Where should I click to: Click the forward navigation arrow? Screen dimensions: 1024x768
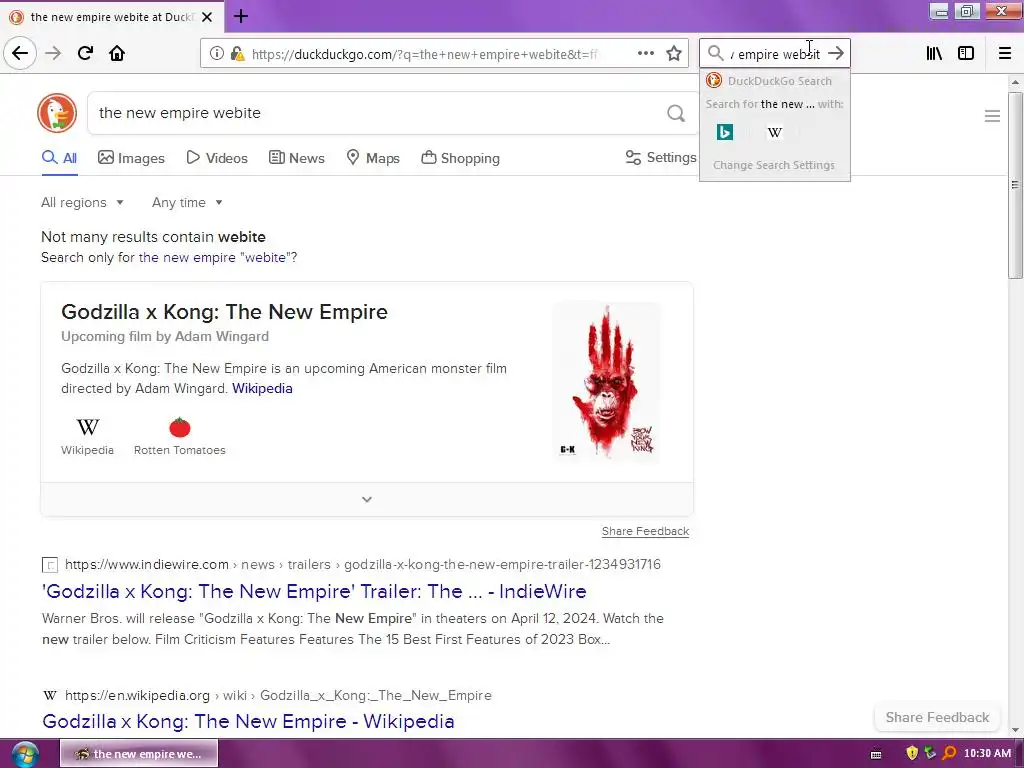53,53
